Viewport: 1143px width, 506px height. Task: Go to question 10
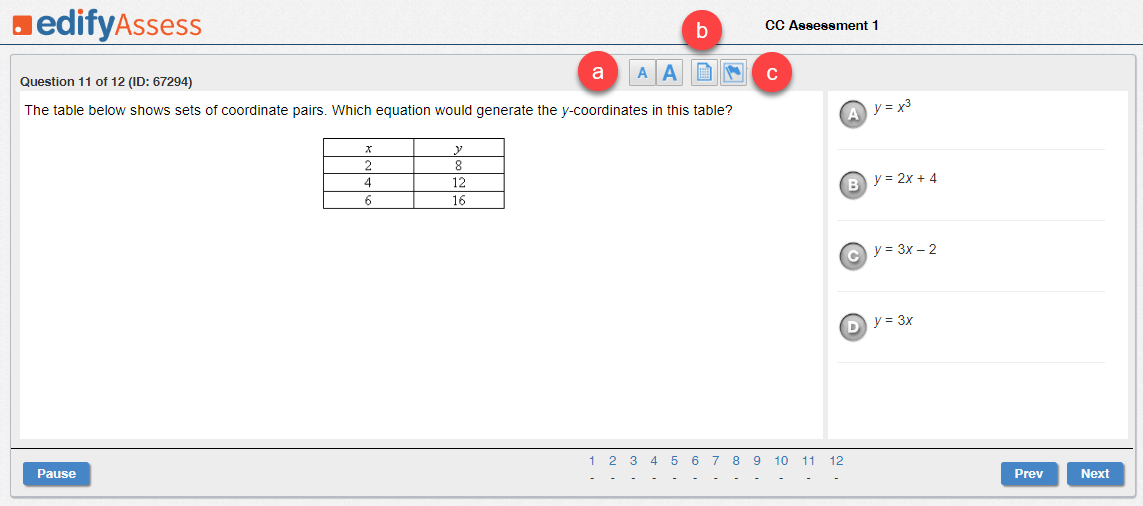click(x=781, y=461)
